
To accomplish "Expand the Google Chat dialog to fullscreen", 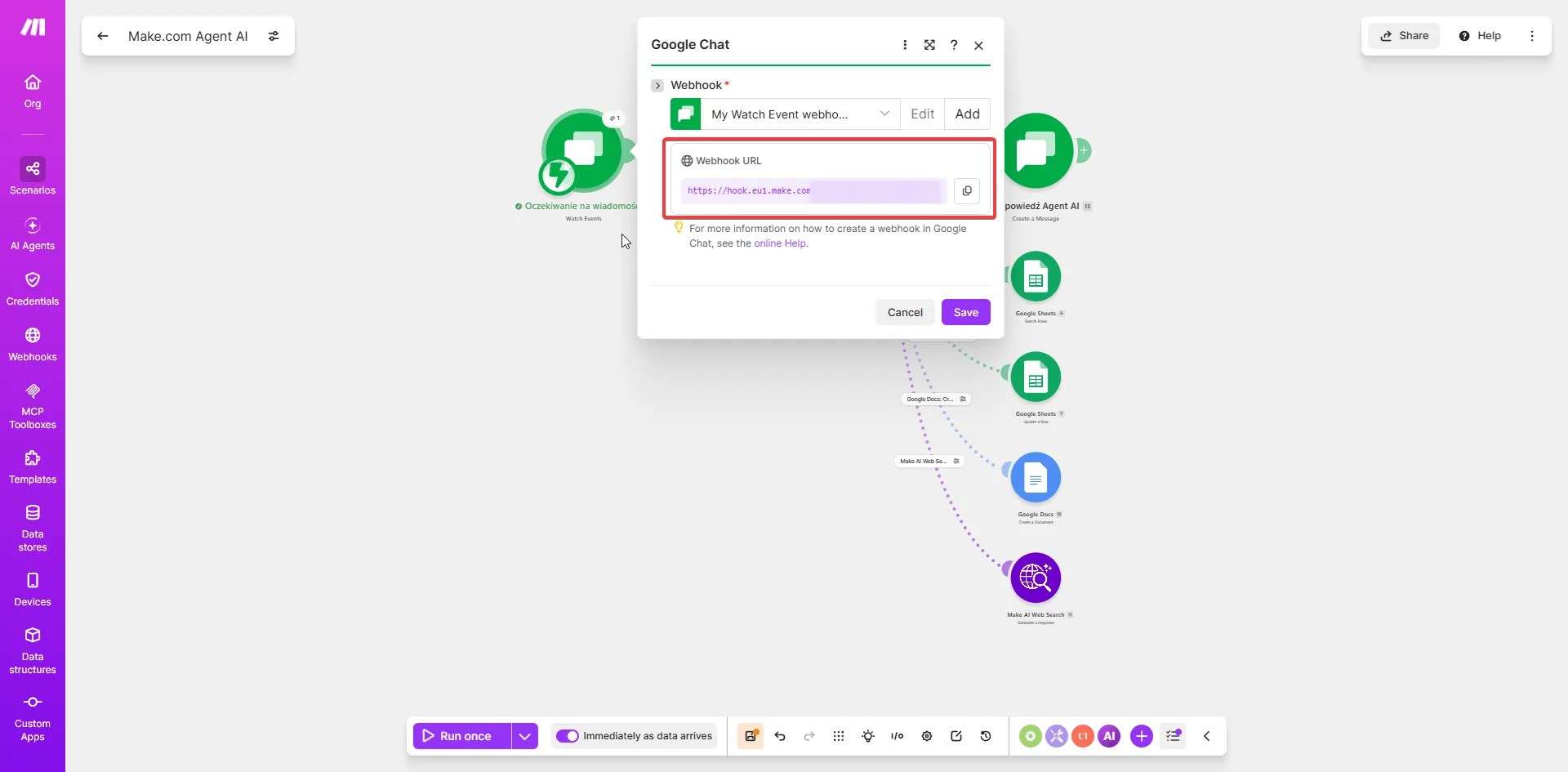I will click(x=929, y=45).
